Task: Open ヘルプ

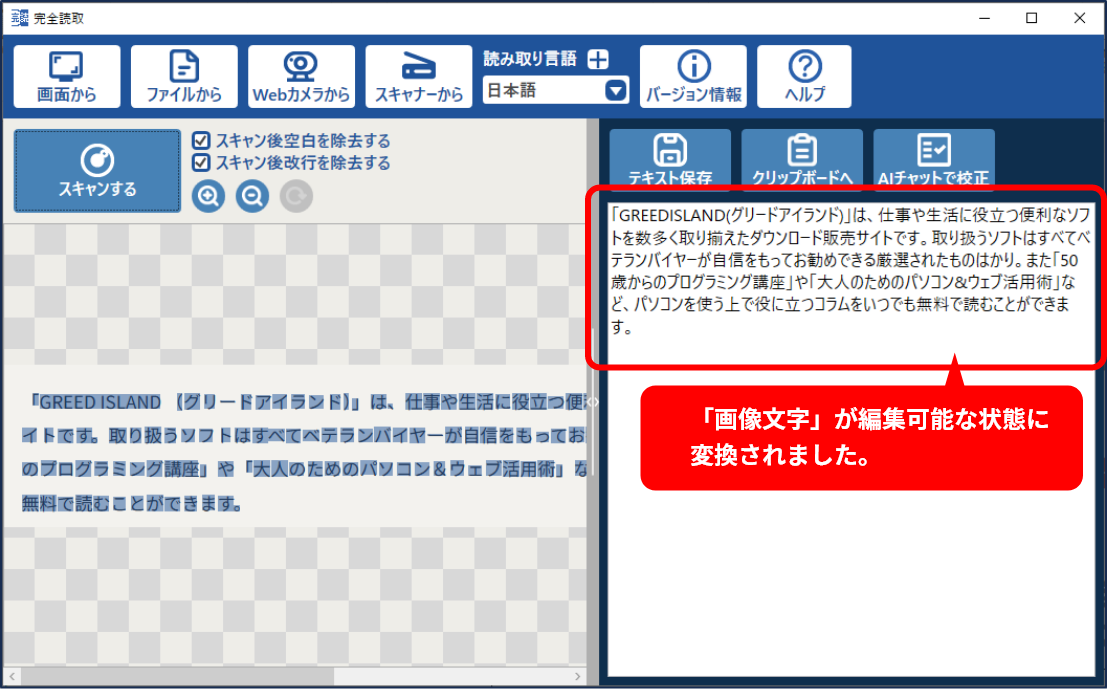Action: (x=804, y=77)
